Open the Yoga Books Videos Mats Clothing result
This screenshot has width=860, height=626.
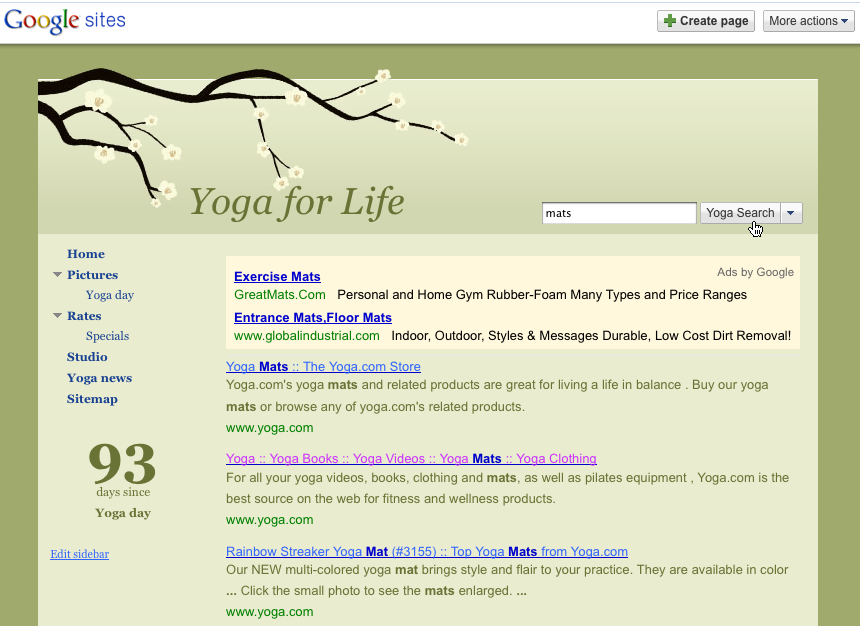point(411,459)
